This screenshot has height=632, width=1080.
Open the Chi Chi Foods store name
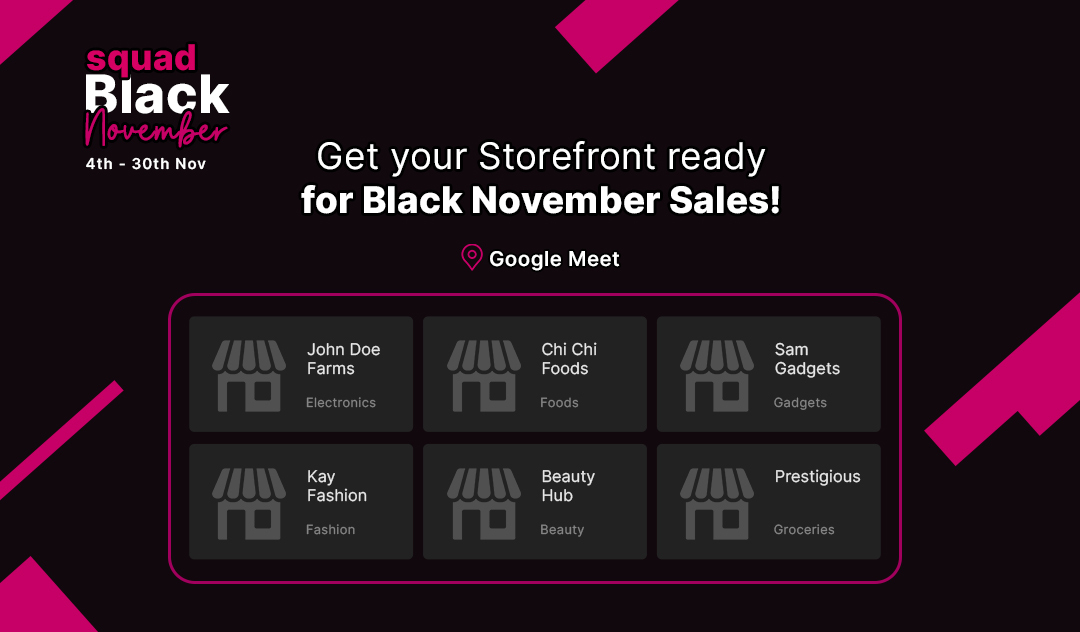click(x=569, y=359)
